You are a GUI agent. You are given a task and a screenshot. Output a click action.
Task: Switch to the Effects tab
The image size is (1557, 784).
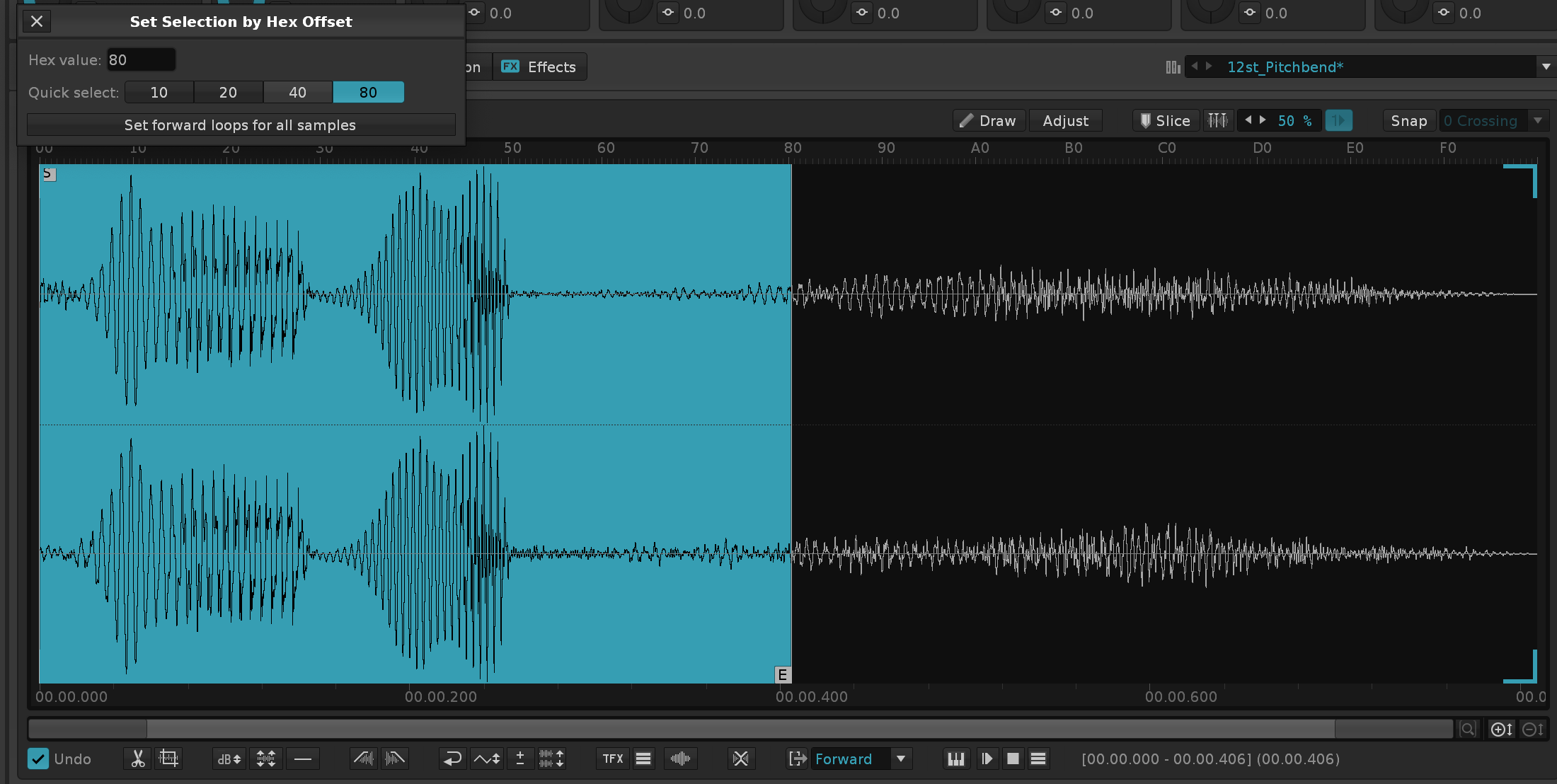click(539, 67)
